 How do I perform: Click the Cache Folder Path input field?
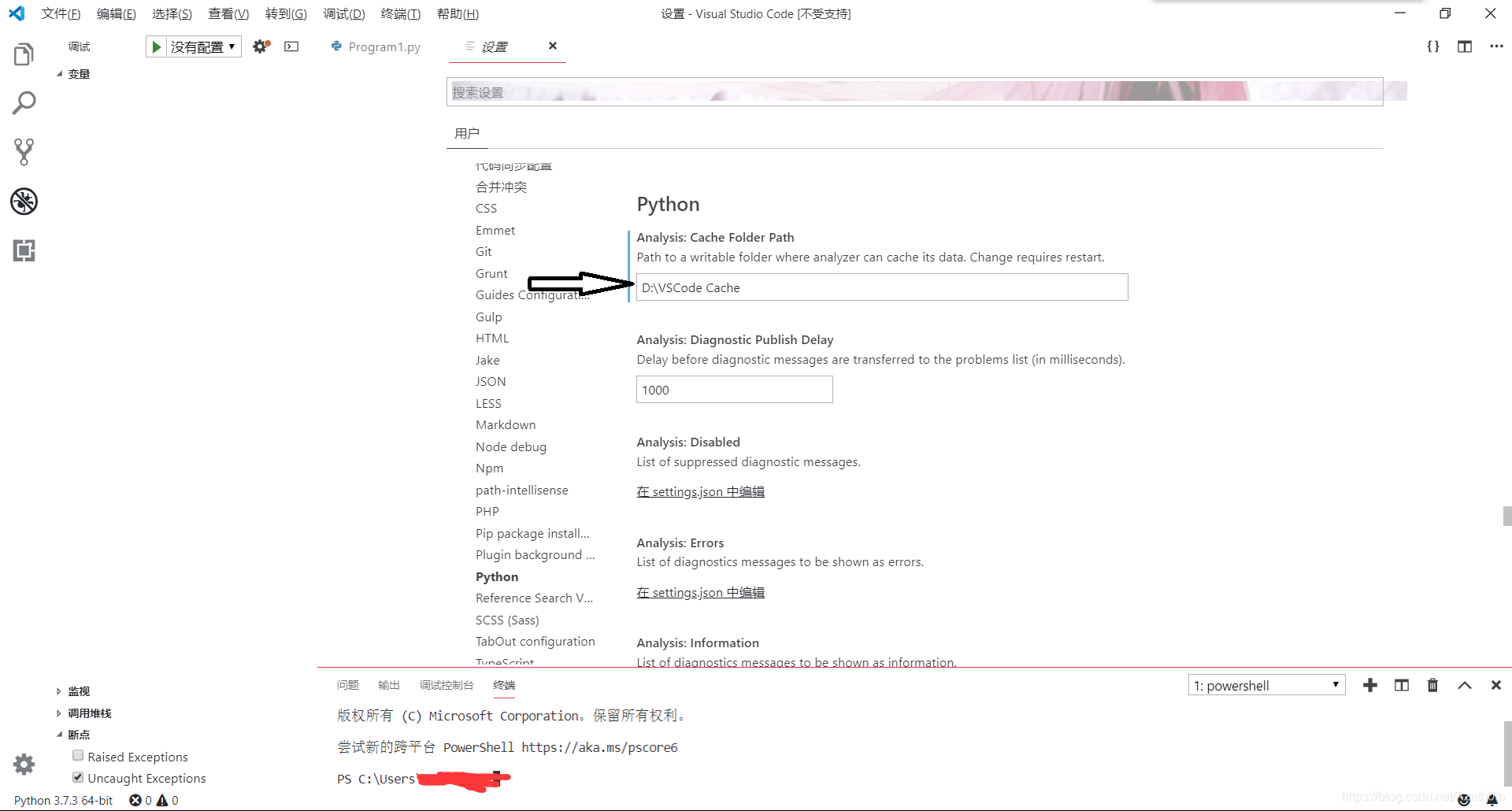point(882,287)
